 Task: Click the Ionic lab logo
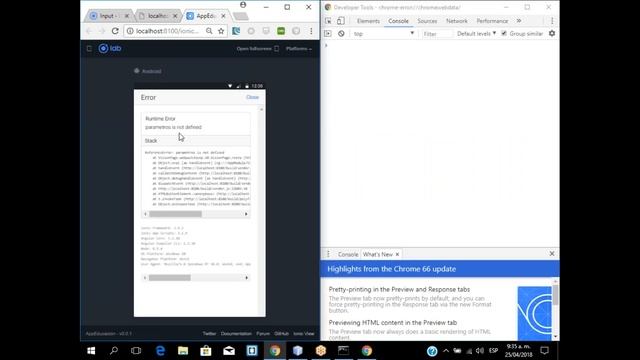[110, 48]
